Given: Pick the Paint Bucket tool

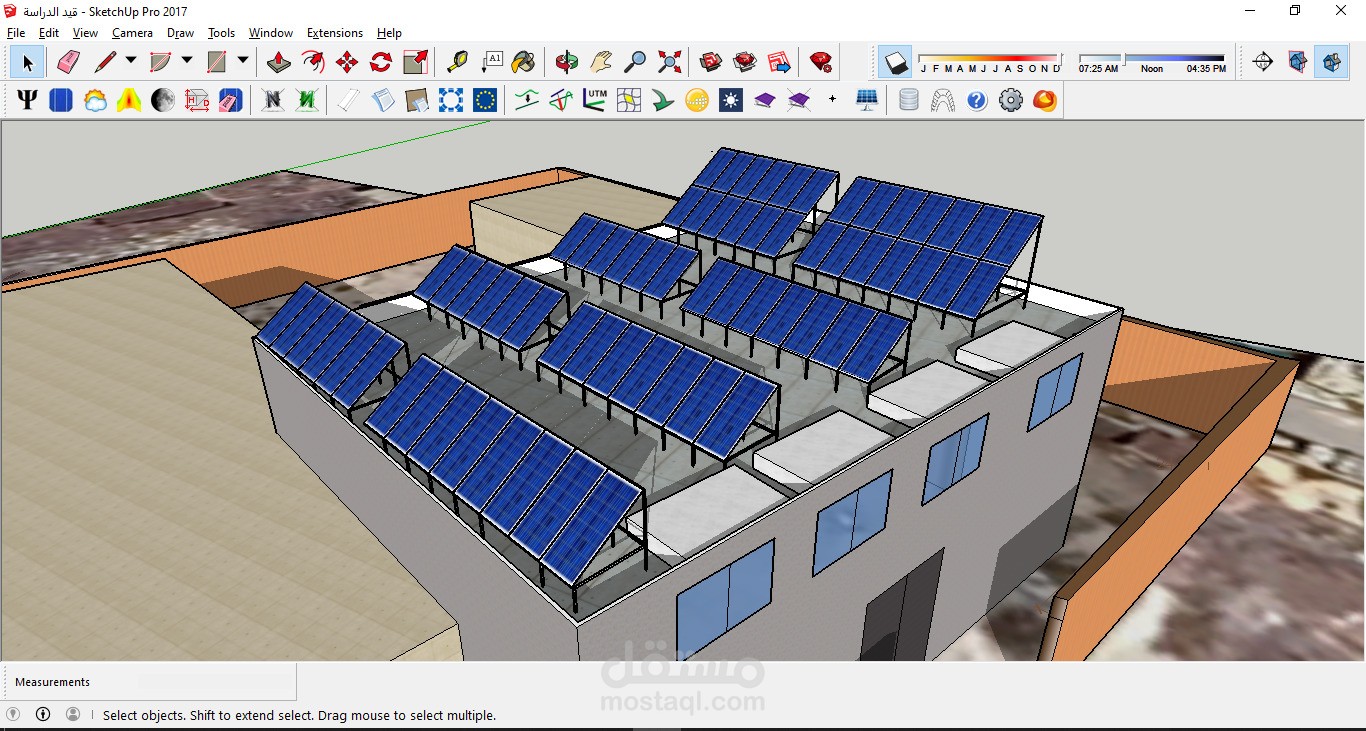Looking at the screenshot, I should click(x=523, y=62).
